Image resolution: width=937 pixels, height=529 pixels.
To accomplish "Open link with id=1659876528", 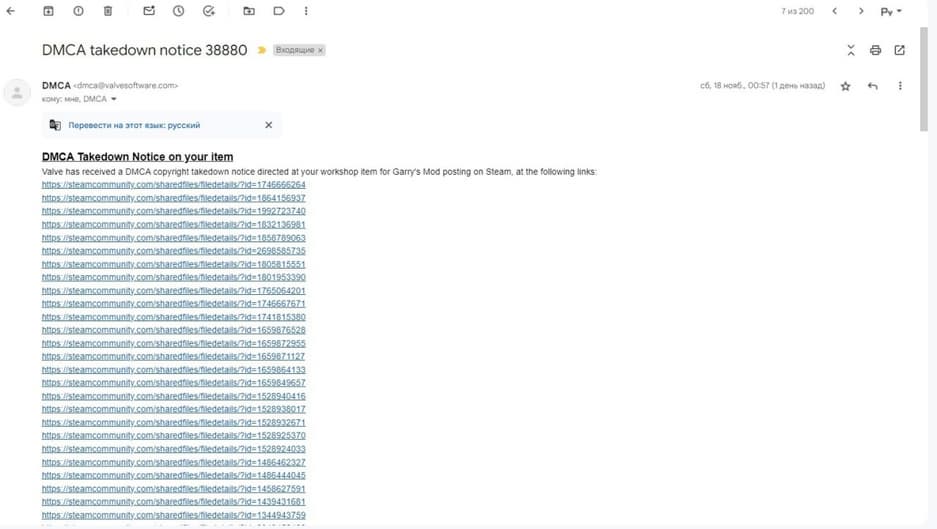I will [173, 330].
